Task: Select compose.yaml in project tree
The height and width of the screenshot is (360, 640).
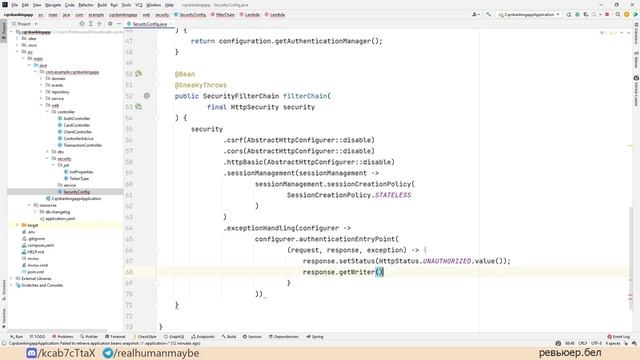Action: [38, 245]
